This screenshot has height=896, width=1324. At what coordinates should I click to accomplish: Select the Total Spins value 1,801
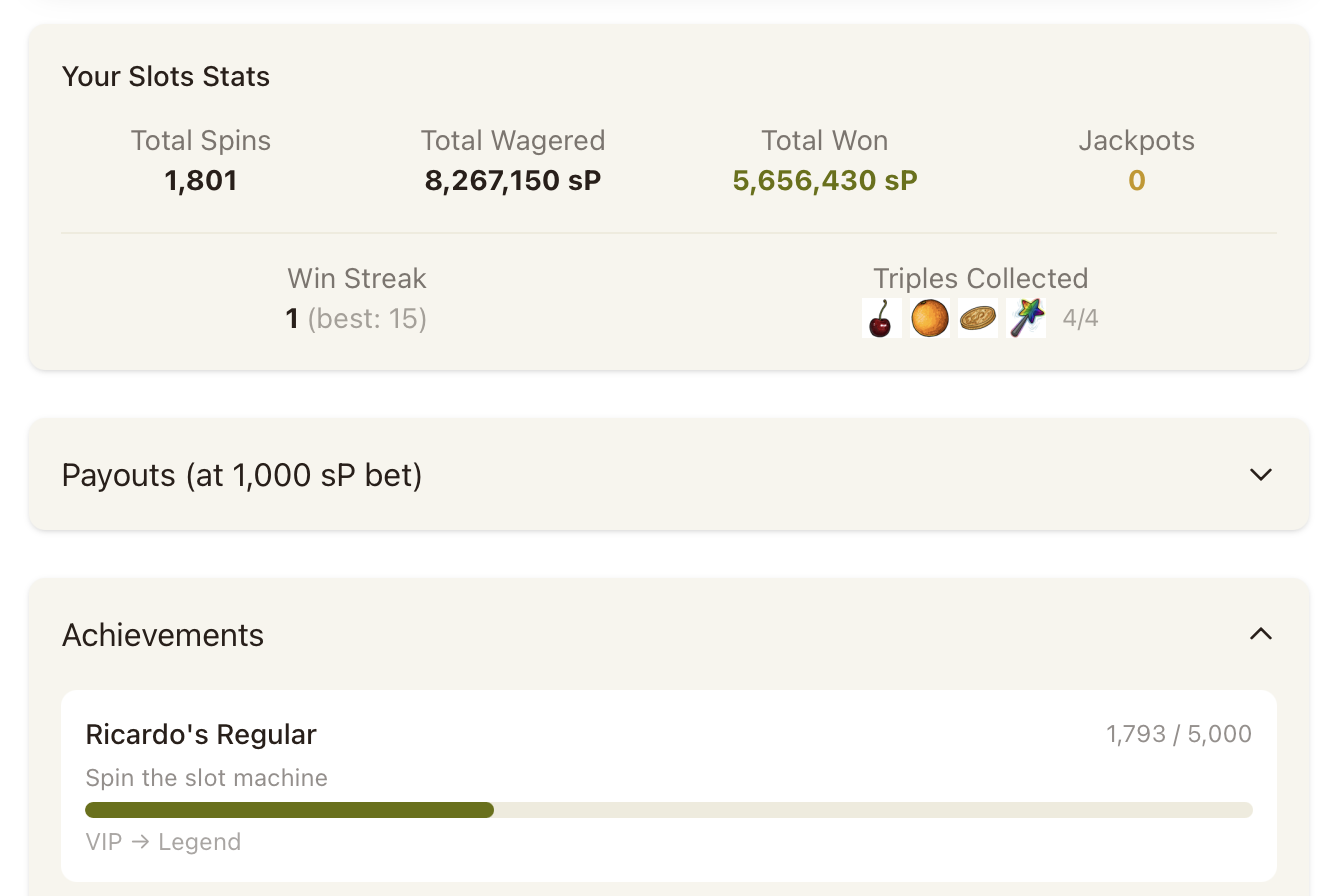(x=201, y=181)
